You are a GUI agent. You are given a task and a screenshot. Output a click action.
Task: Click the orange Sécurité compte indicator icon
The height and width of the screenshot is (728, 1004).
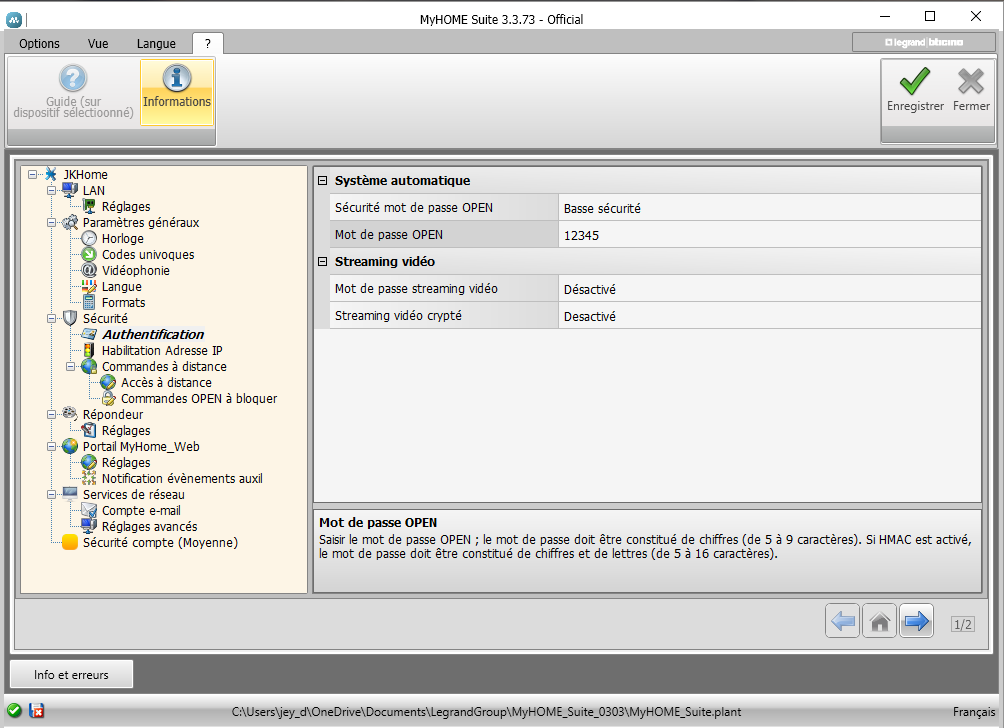coord(70,542)
